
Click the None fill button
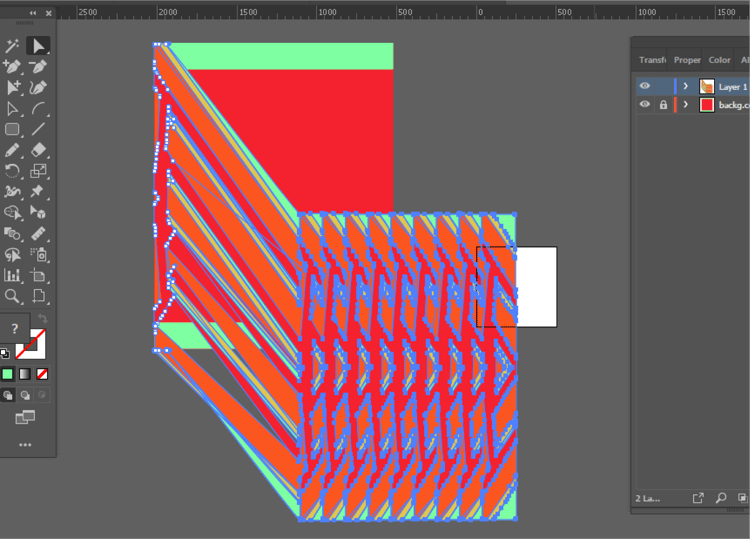click(x=42, y=374)
